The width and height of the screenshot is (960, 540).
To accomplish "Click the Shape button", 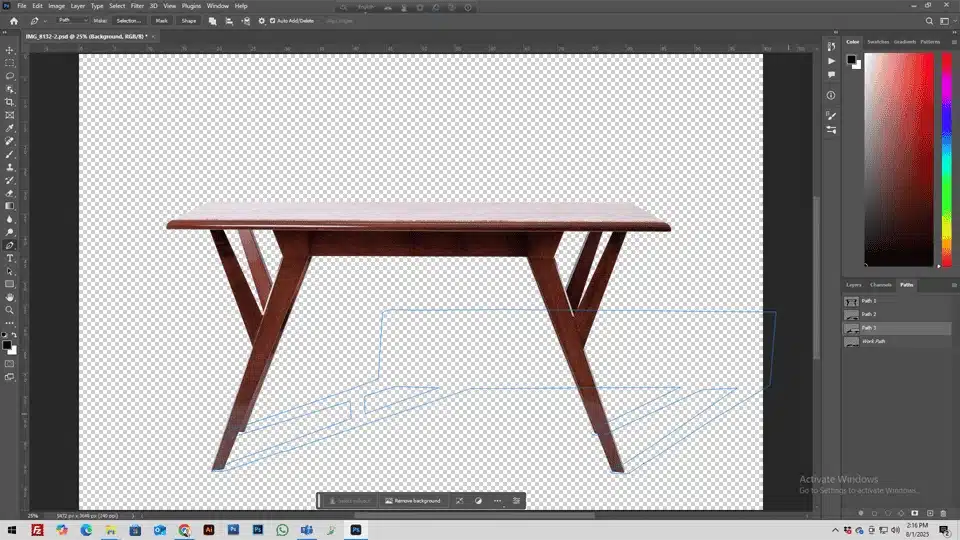I will [x=189, y=21].
